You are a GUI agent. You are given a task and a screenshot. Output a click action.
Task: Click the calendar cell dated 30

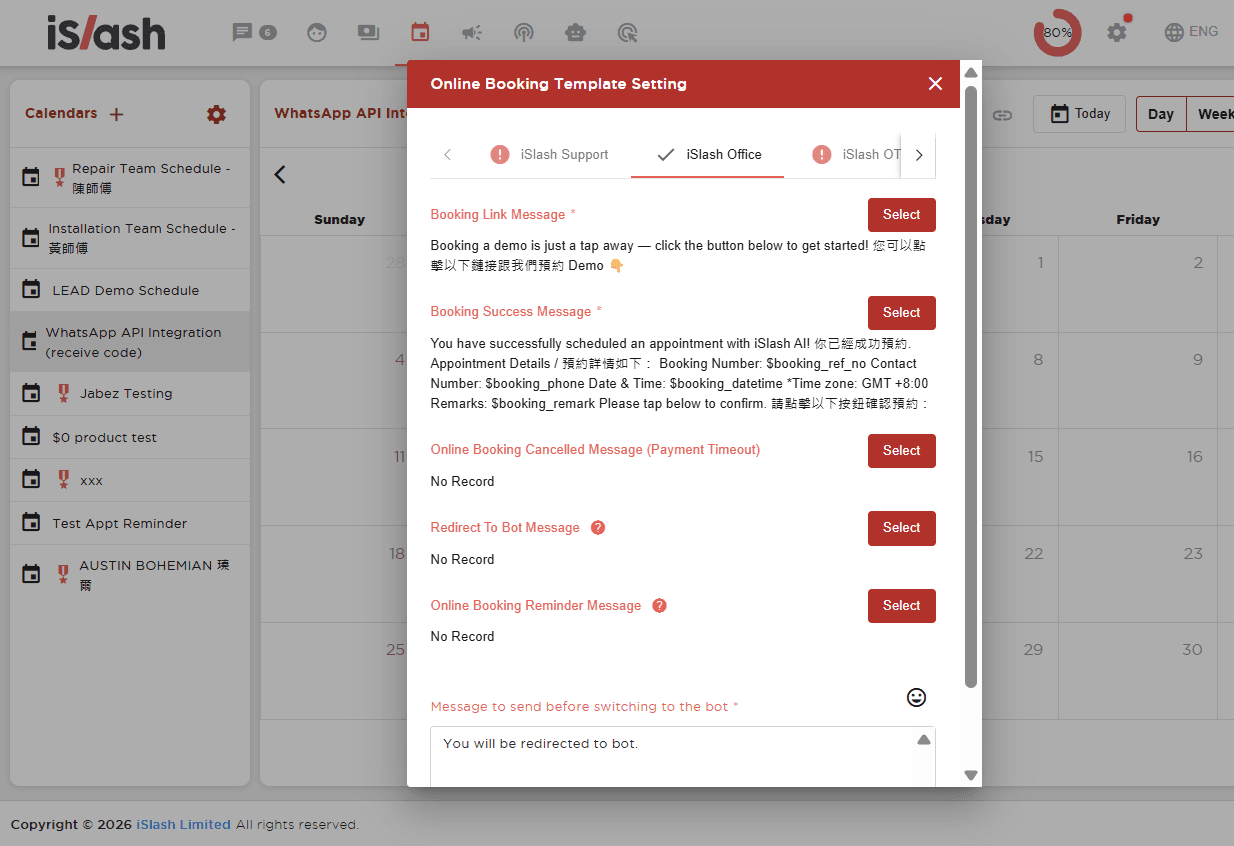(x=1138, y=670)
